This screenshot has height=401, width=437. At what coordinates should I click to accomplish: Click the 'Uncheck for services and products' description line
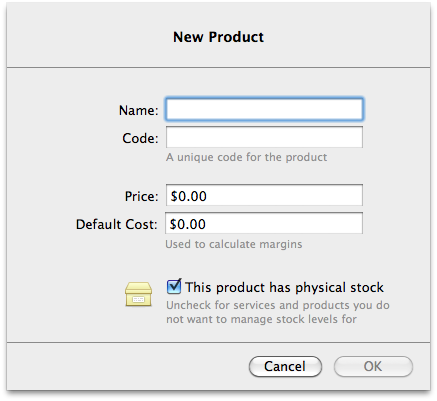point(278,305)
